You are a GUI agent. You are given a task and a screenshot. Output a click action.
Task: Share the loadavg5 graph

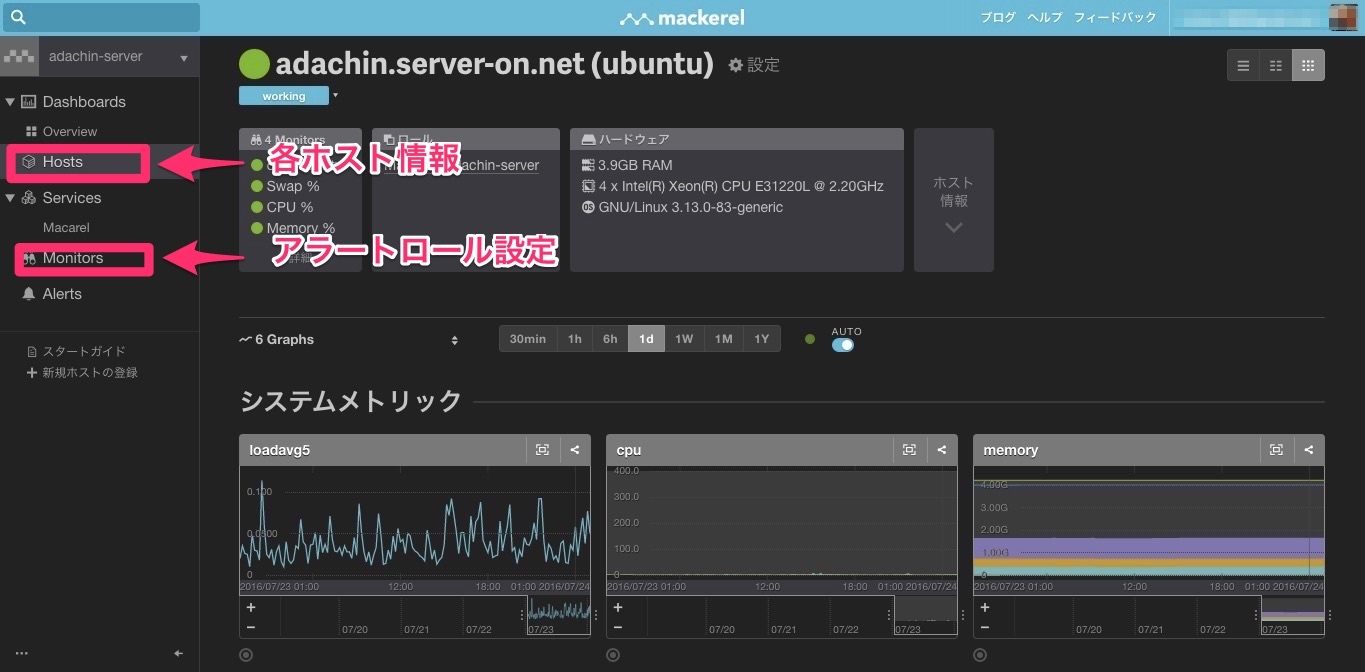click(575, 450)
